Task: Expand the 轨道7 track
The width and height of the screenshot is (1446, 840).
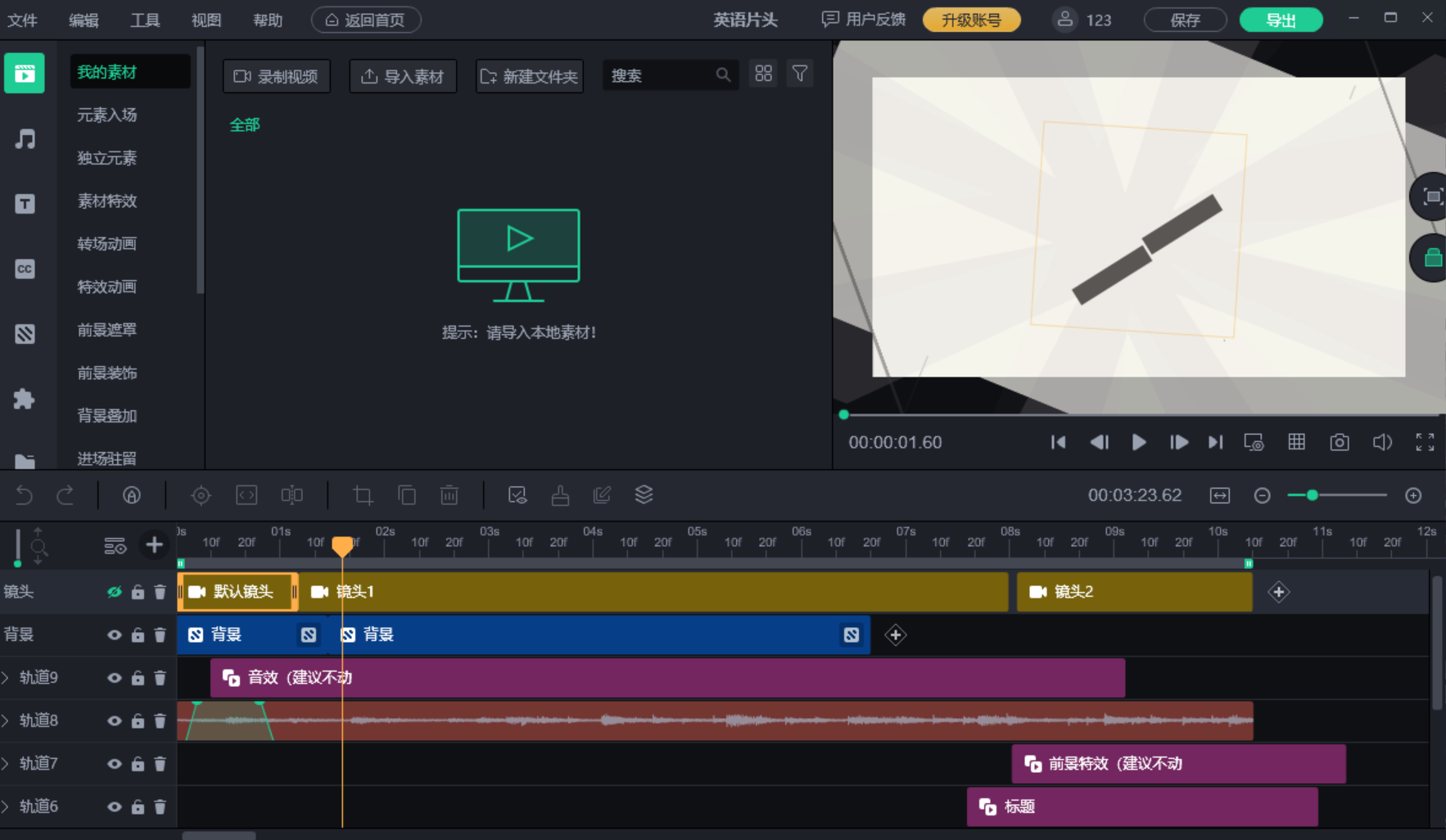Action: click(7, 763)
